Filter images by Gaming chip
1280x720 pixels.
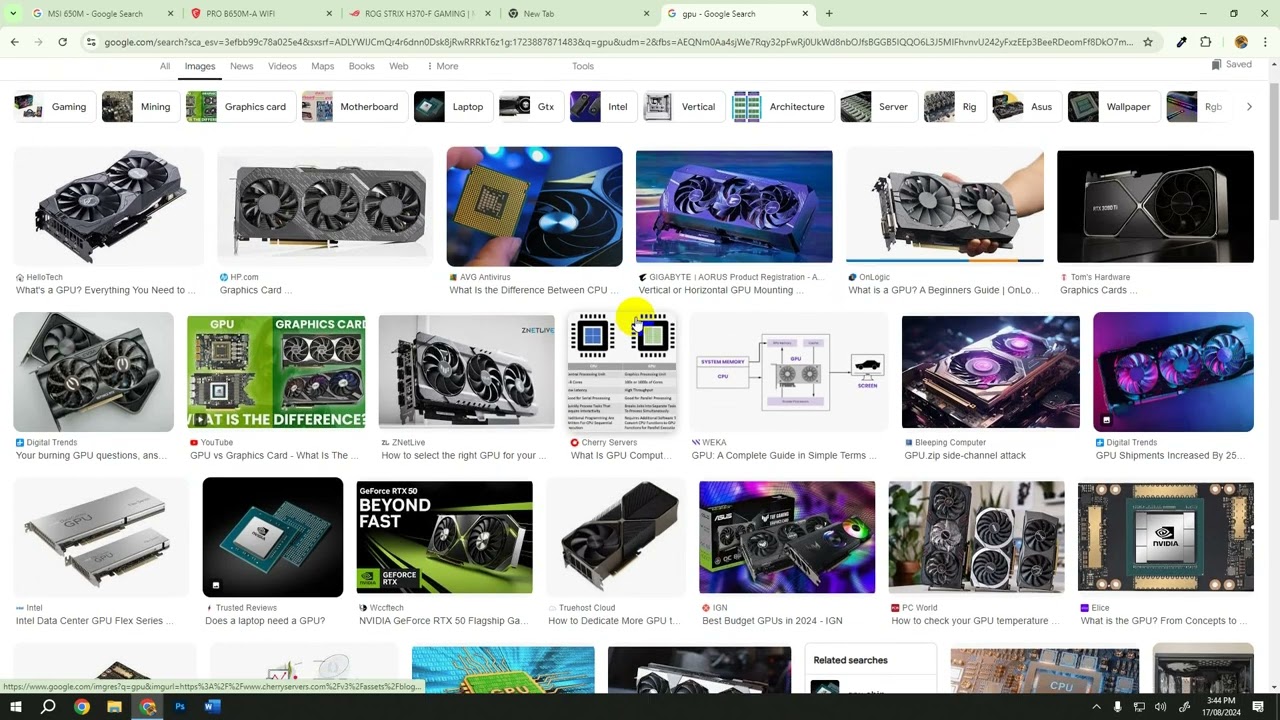(x=54, y=107)
